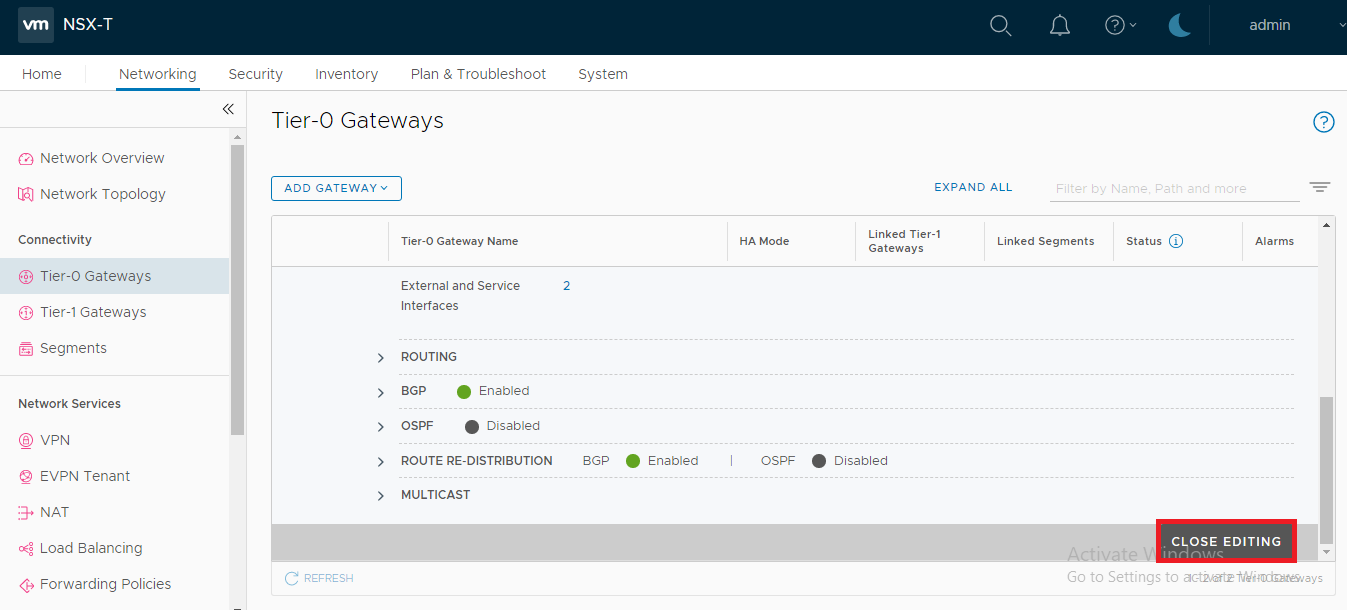The width and height of the screenshot is (1347, 610).
Task: Click the CLOSE EDITING button
Action: point(1226,541)
